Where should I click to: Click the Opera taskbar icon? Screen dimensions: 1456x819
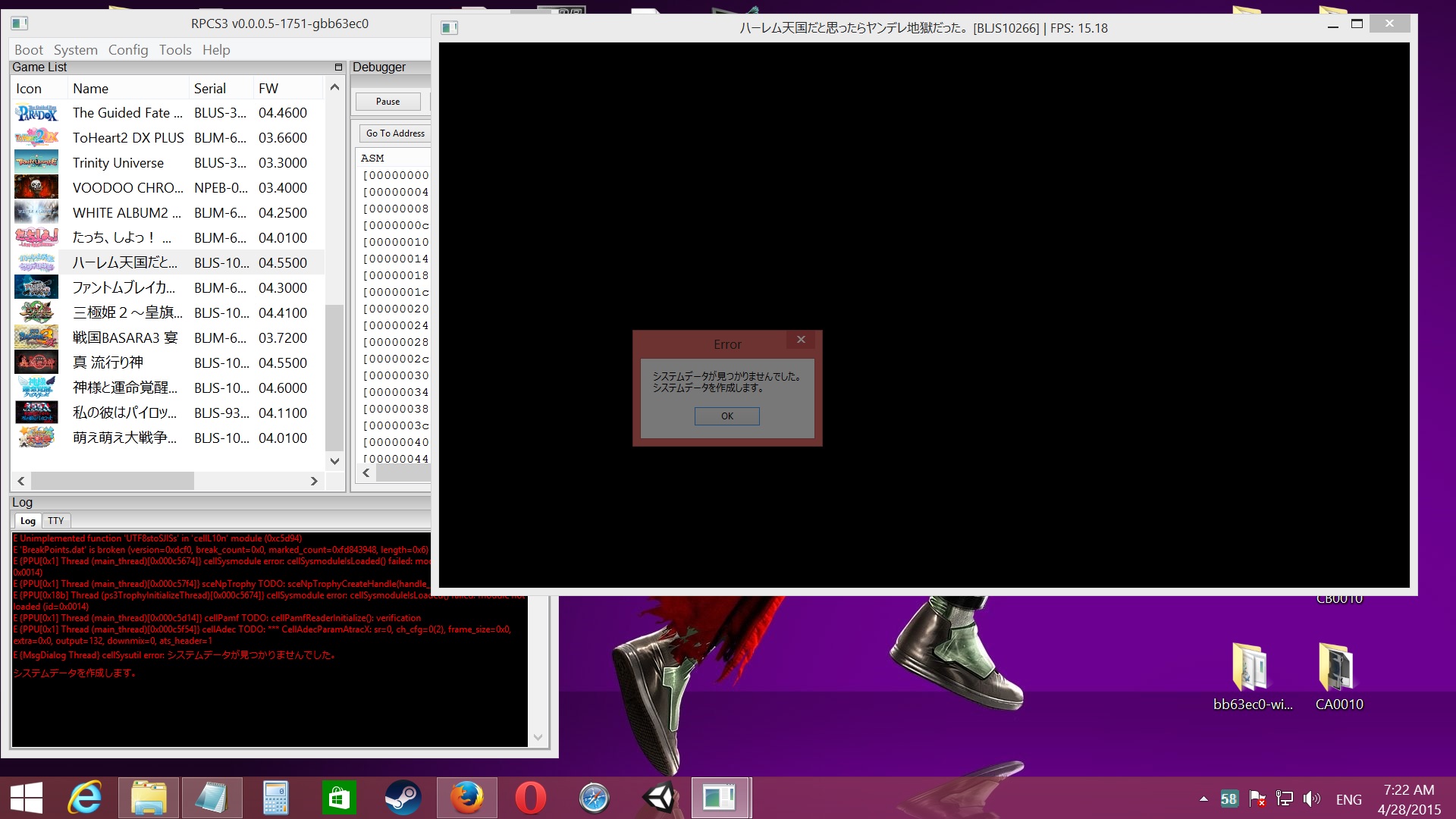pos(530,798)
